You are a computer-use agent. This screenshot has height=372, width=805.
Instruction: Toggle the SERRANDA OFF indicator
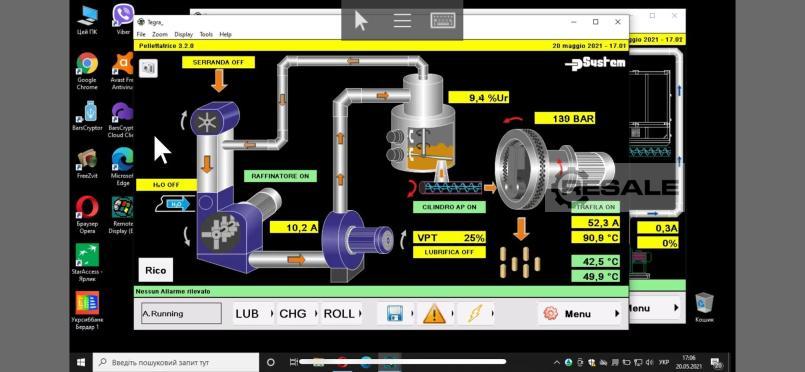[218, 63]
